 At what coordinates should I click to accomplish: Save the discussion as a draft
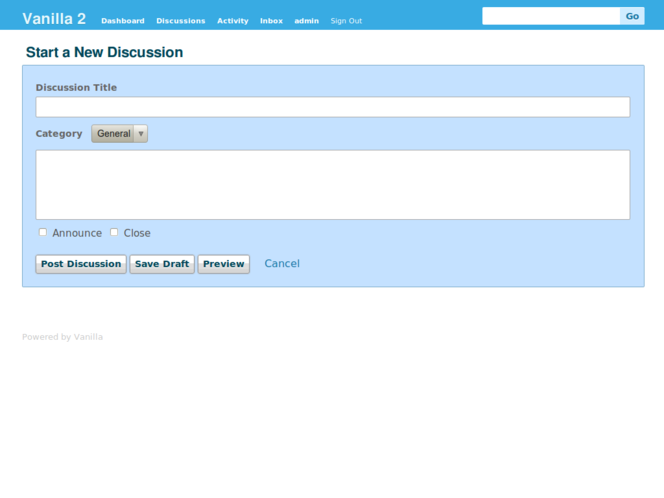[162, 264]
